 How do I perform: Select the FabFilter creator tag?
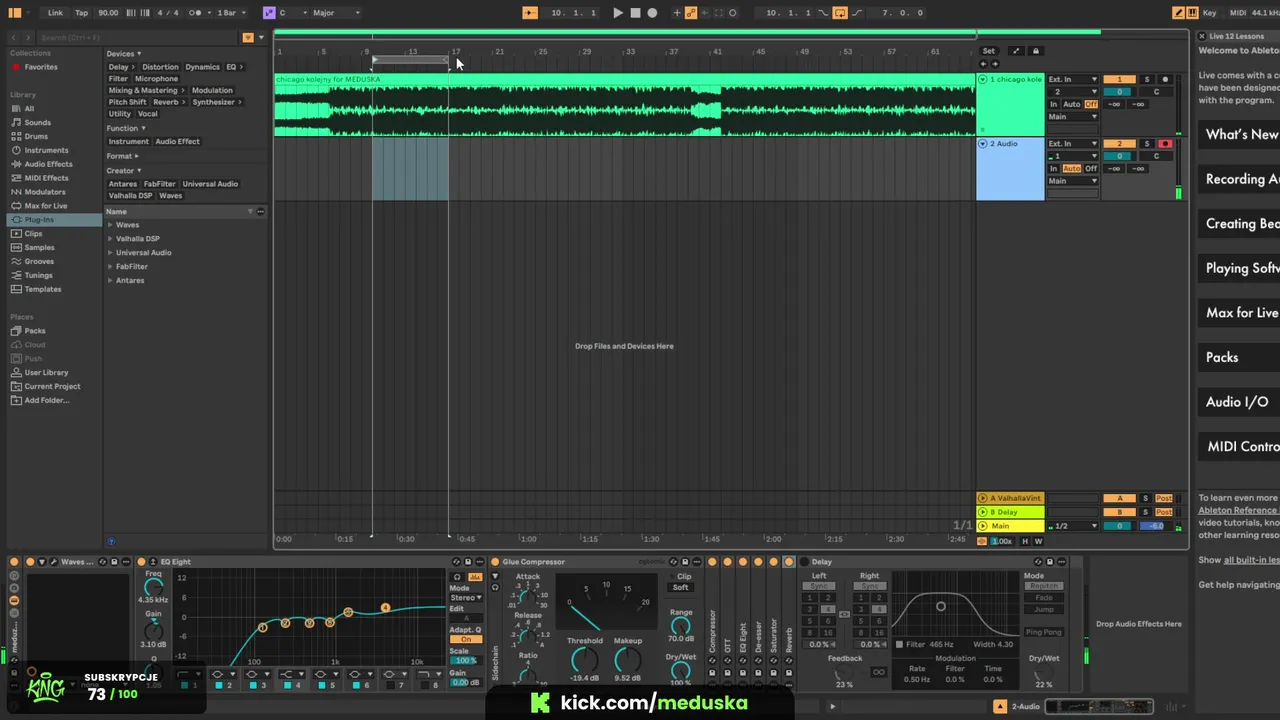click(159, 184)
